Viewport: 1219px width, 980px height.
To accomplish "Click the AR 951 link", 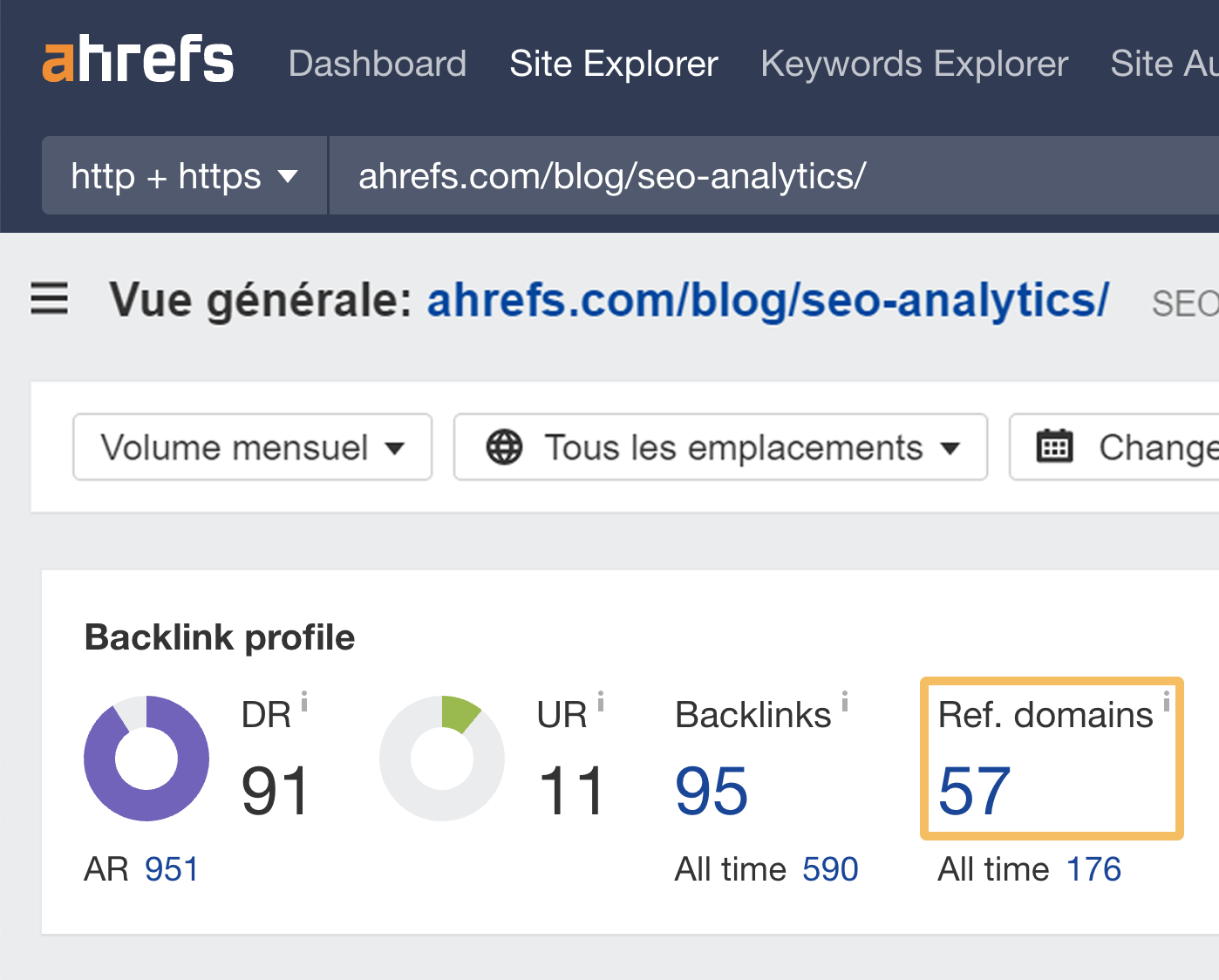I will [x=171, y=868].
